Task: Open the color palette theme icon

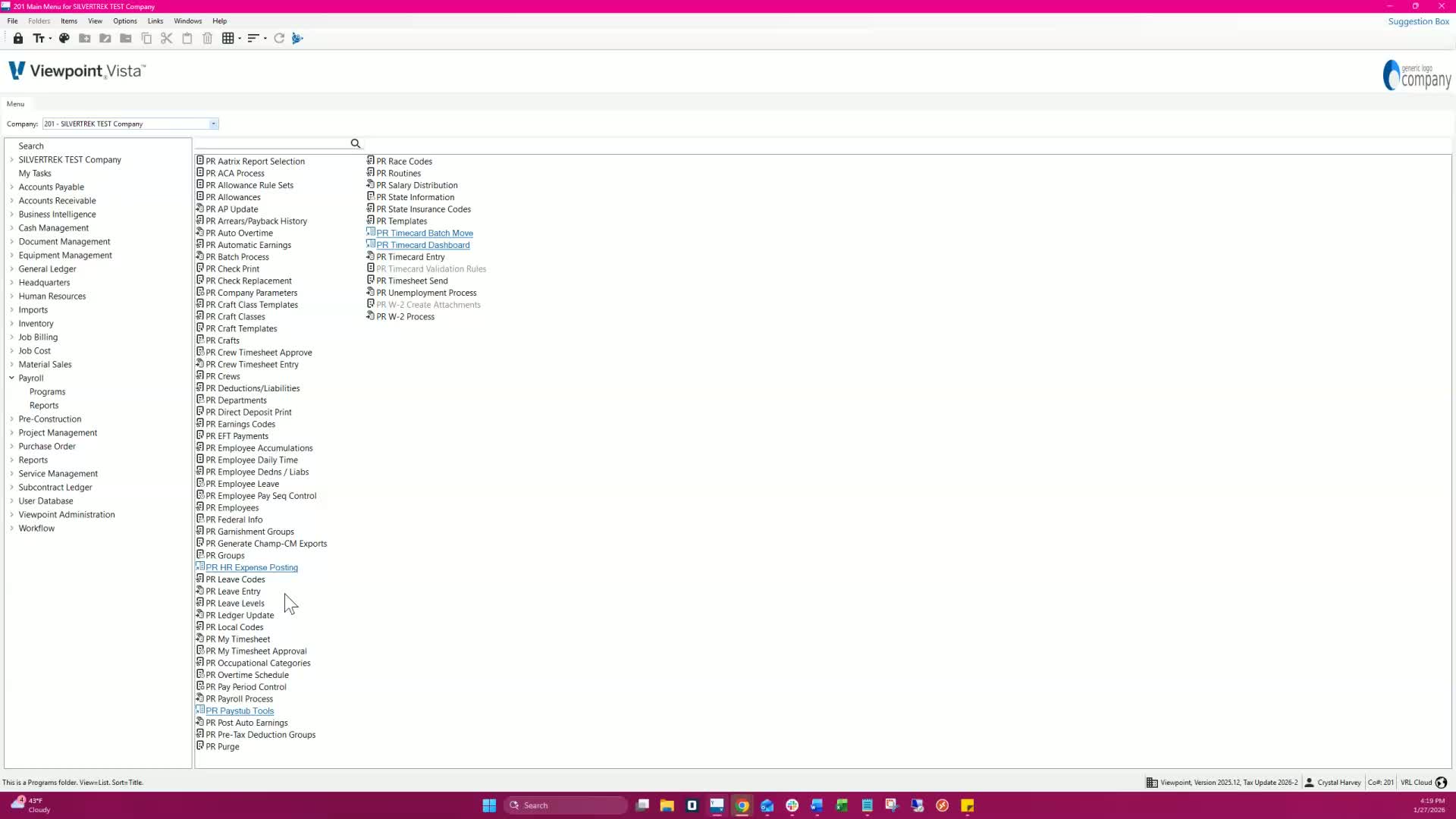Action: pyautogui.click(x=64, y=39)
